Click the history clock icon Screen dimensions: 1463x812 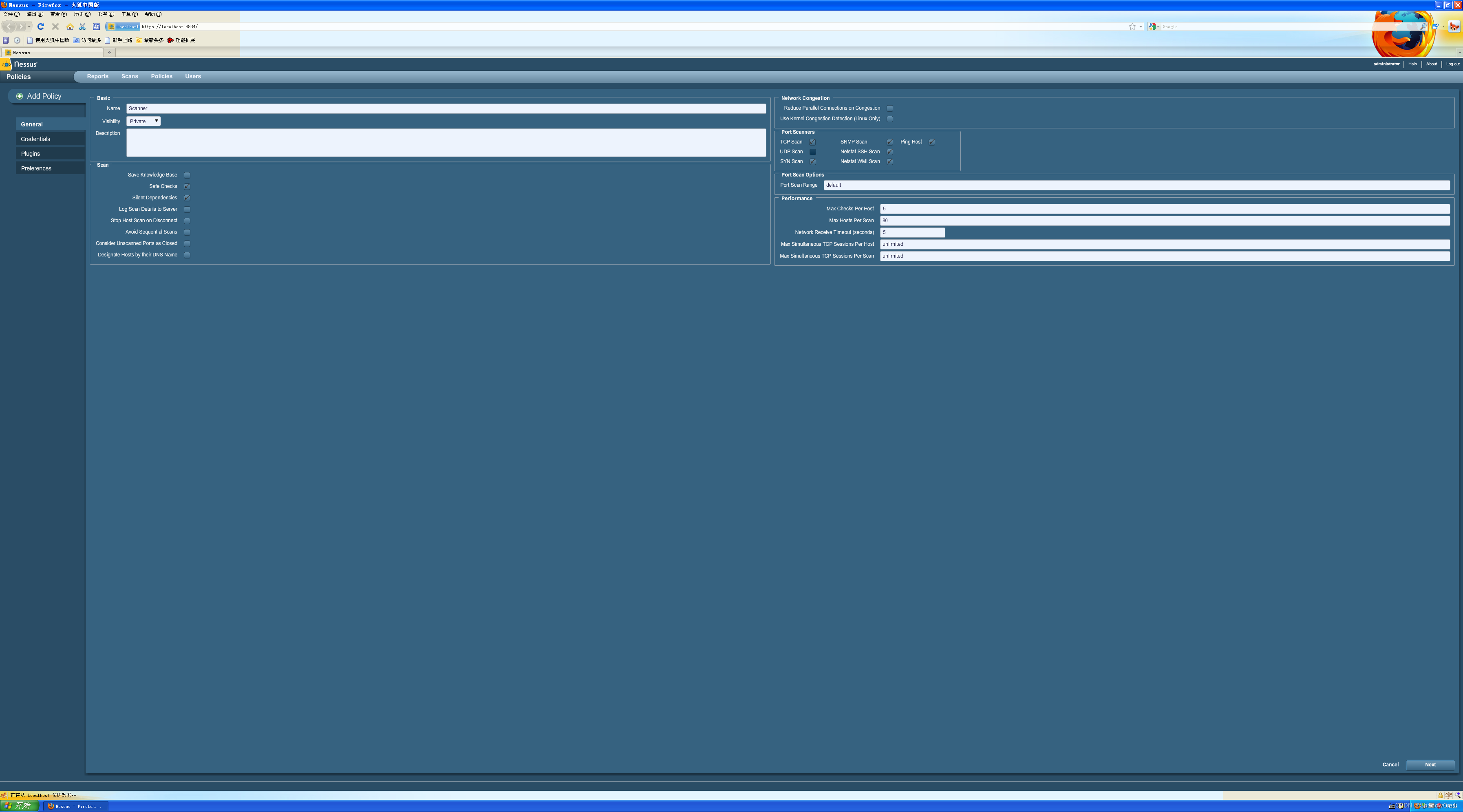(x=17, y=40)
